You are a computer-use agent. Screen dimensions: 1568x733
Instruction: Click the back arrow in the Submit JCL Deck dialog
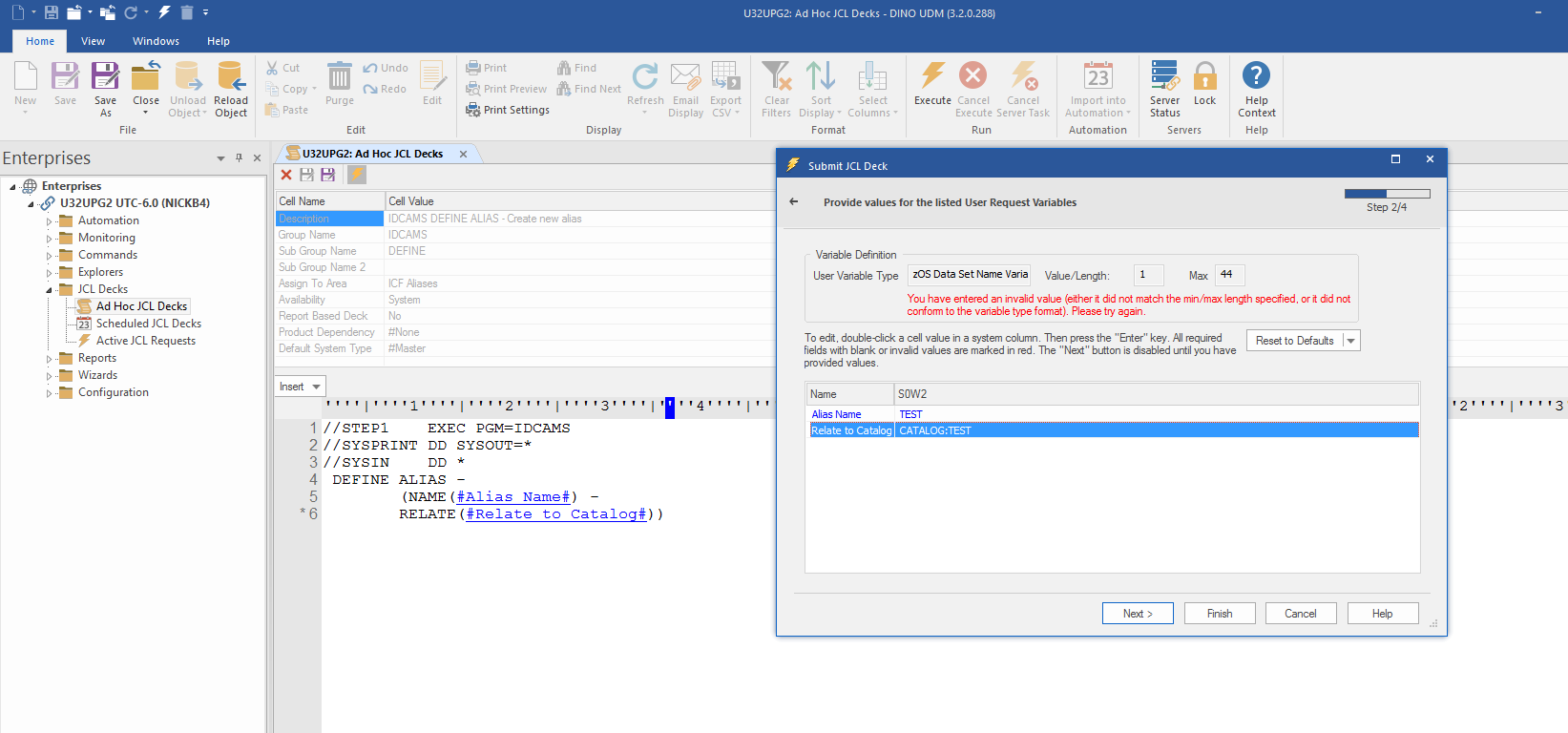click(x=794, y=202)
